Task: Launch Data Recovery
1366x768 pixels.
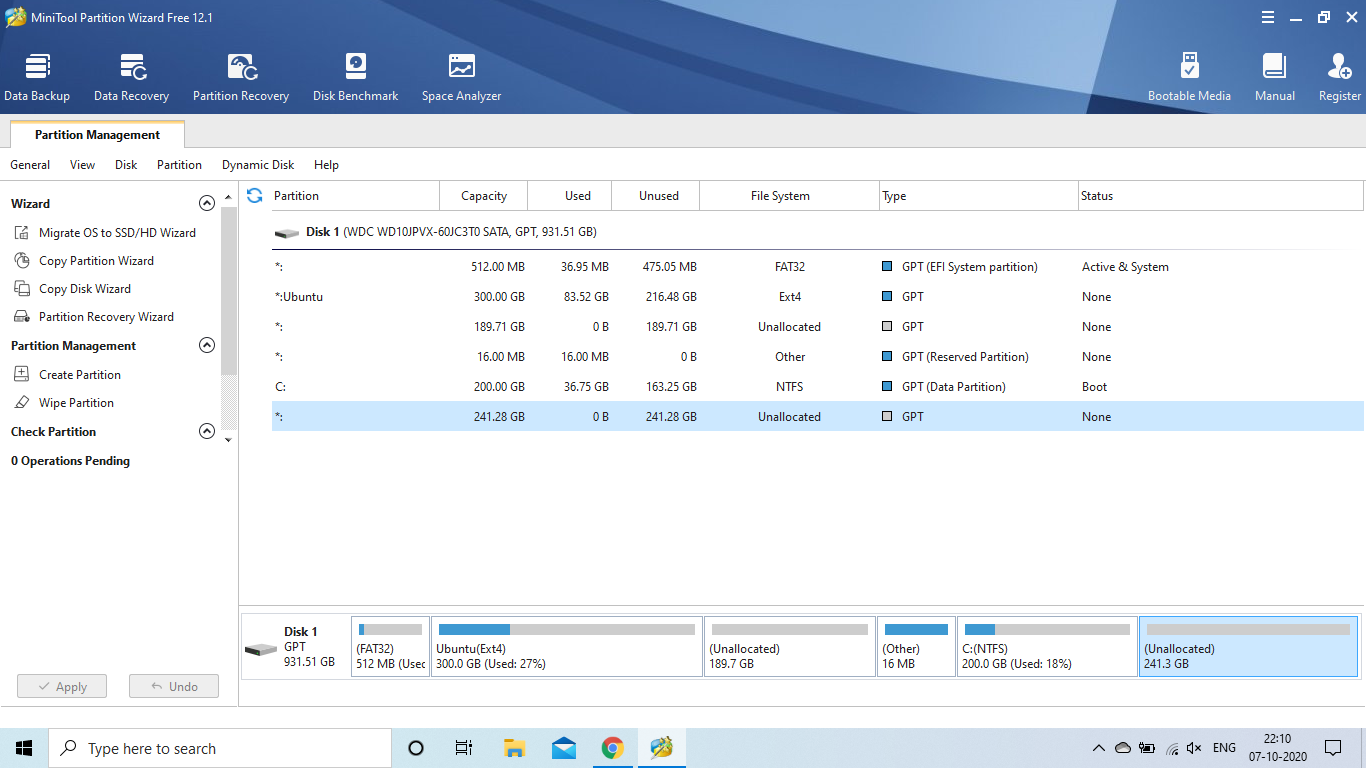Action: 131,78
